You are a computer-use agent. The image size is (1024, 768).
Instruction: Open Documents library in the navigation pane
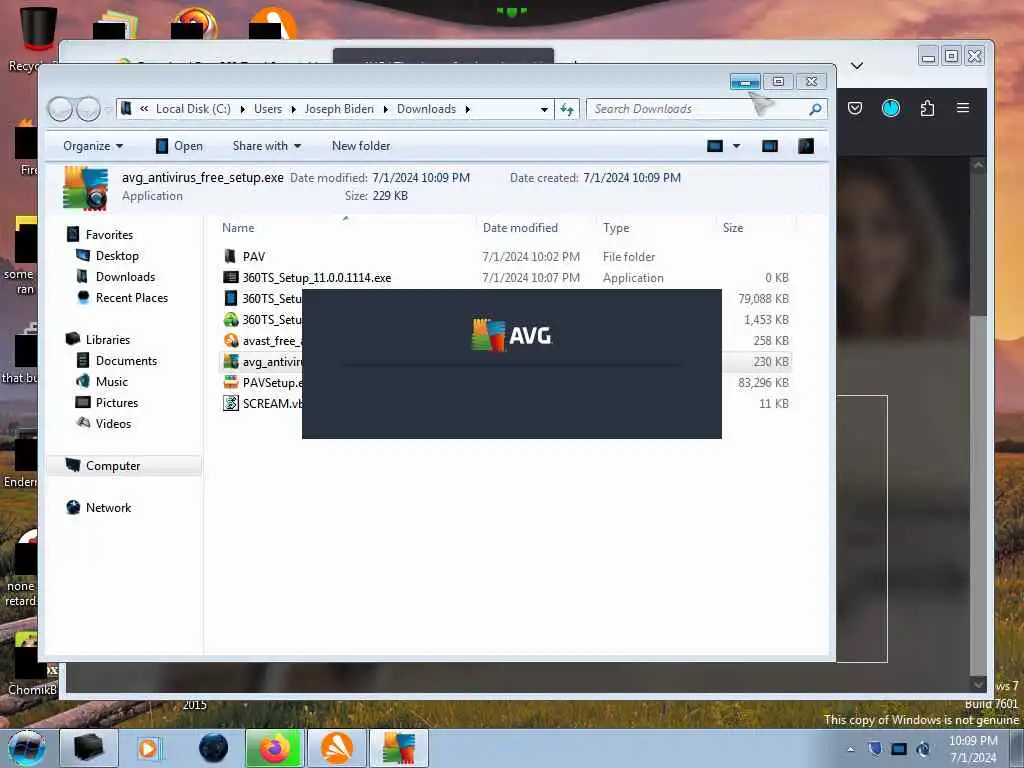click(x=126, y=360)
